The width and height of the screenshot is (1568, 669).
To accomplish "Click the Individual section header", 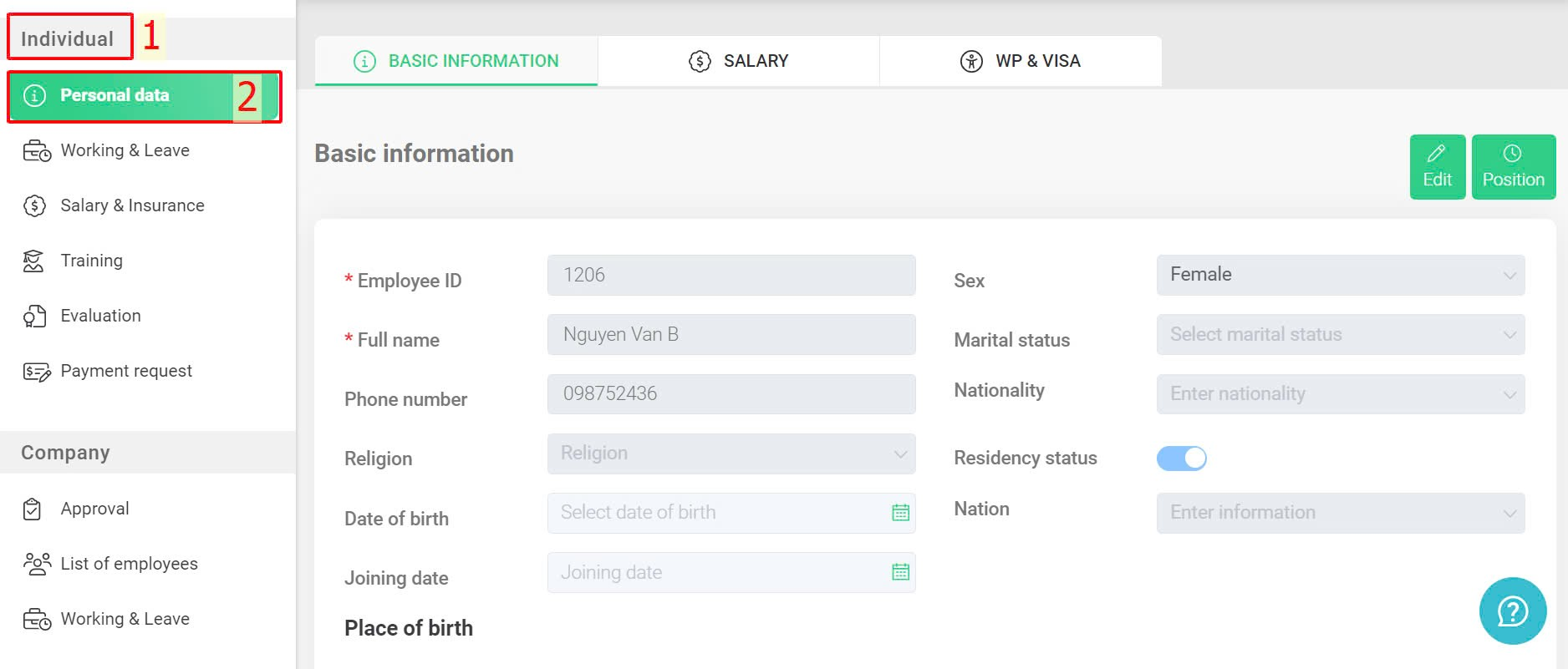I will [x=67, y=39].
